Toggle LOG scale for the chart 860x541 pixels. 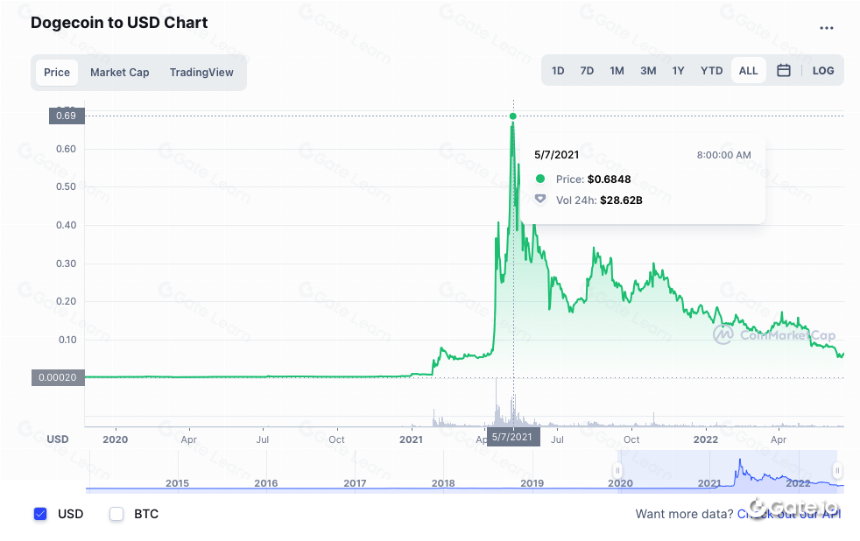(823, 71)
